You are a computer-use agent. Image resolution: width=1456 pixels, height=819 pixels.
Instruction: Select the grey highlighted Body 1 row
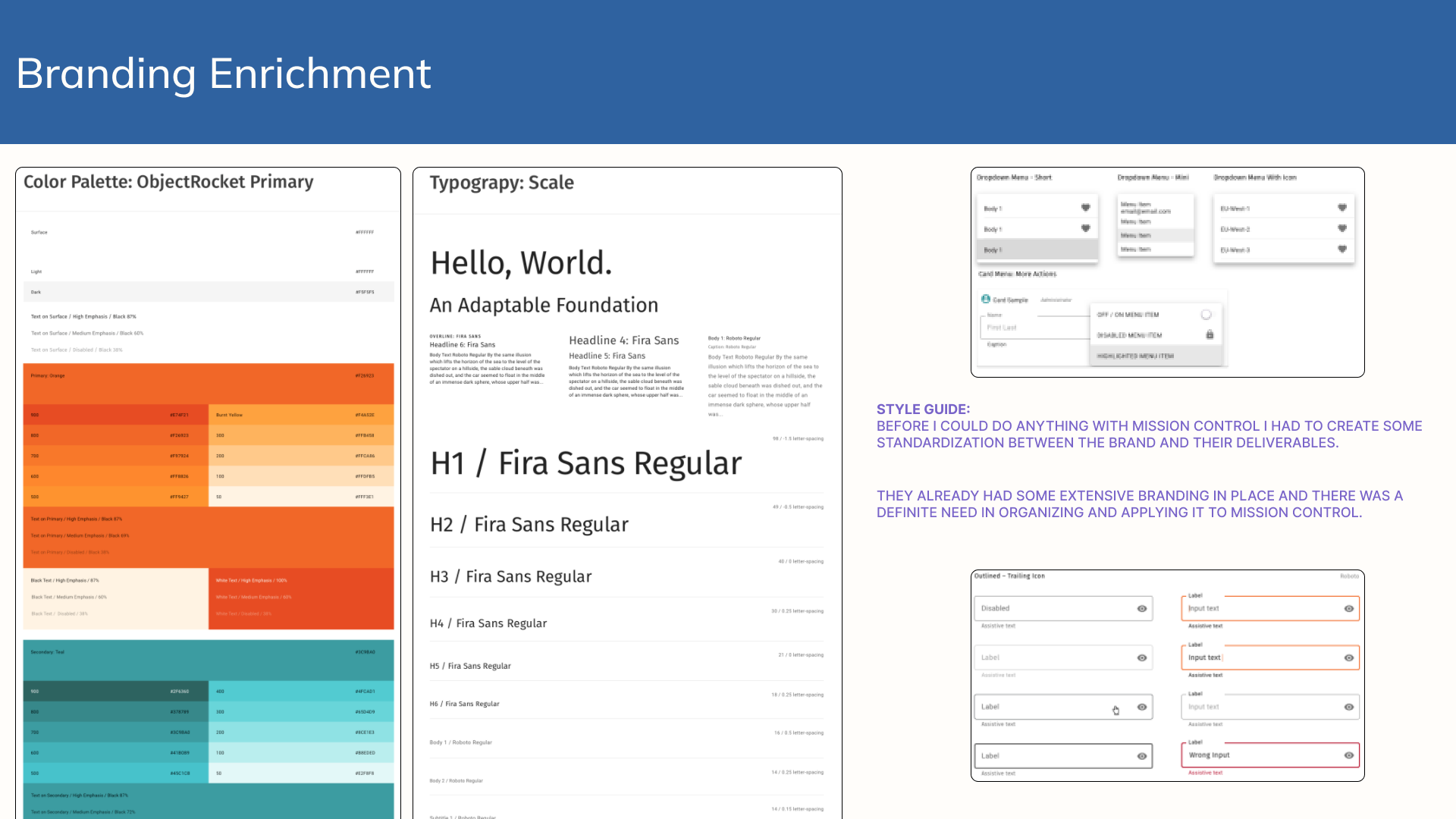1037,249
